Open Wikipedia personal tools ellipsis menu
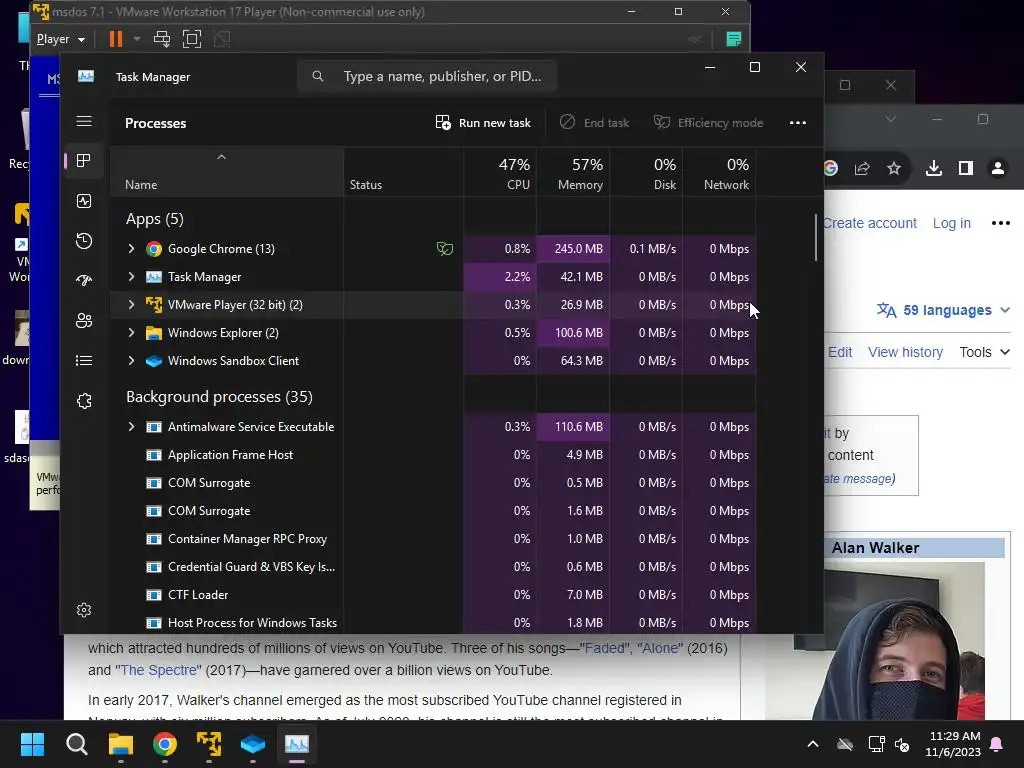 click(x=1000, y=223)
